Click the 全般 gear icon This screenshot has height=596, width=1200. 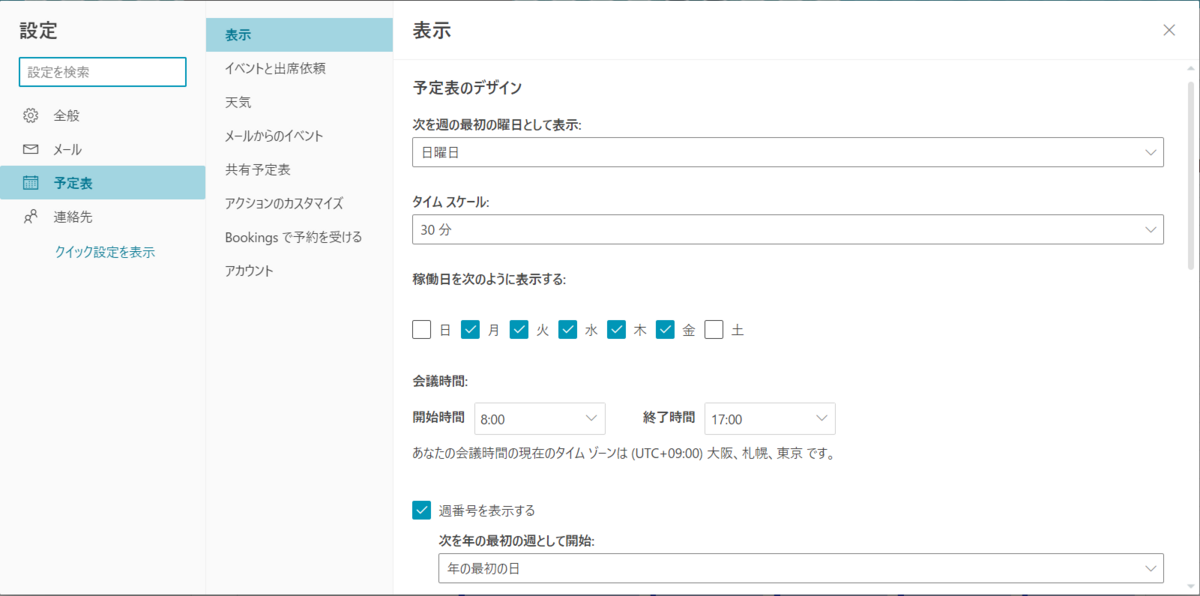click(x=31, y=115)
